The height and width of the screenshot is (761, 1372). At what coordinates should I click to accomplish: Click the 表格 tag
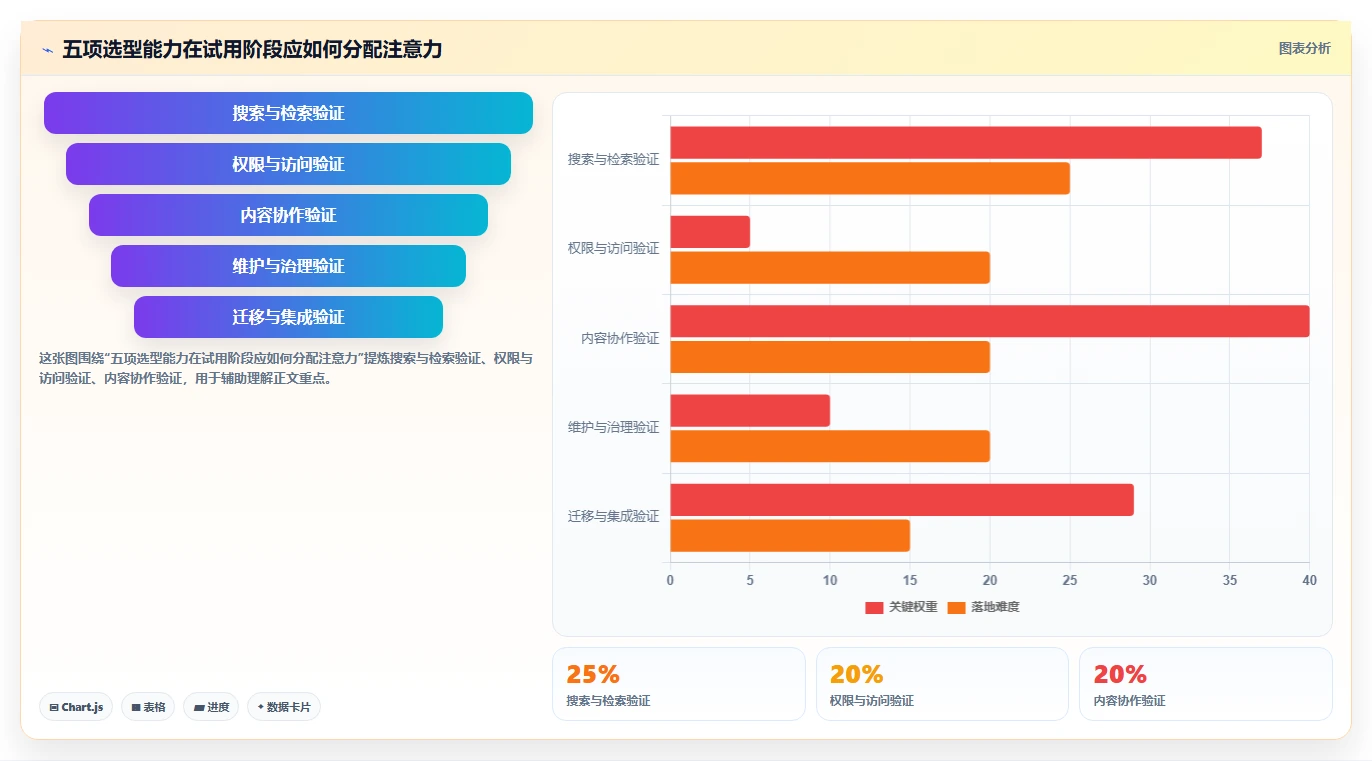tap(148, 707)
